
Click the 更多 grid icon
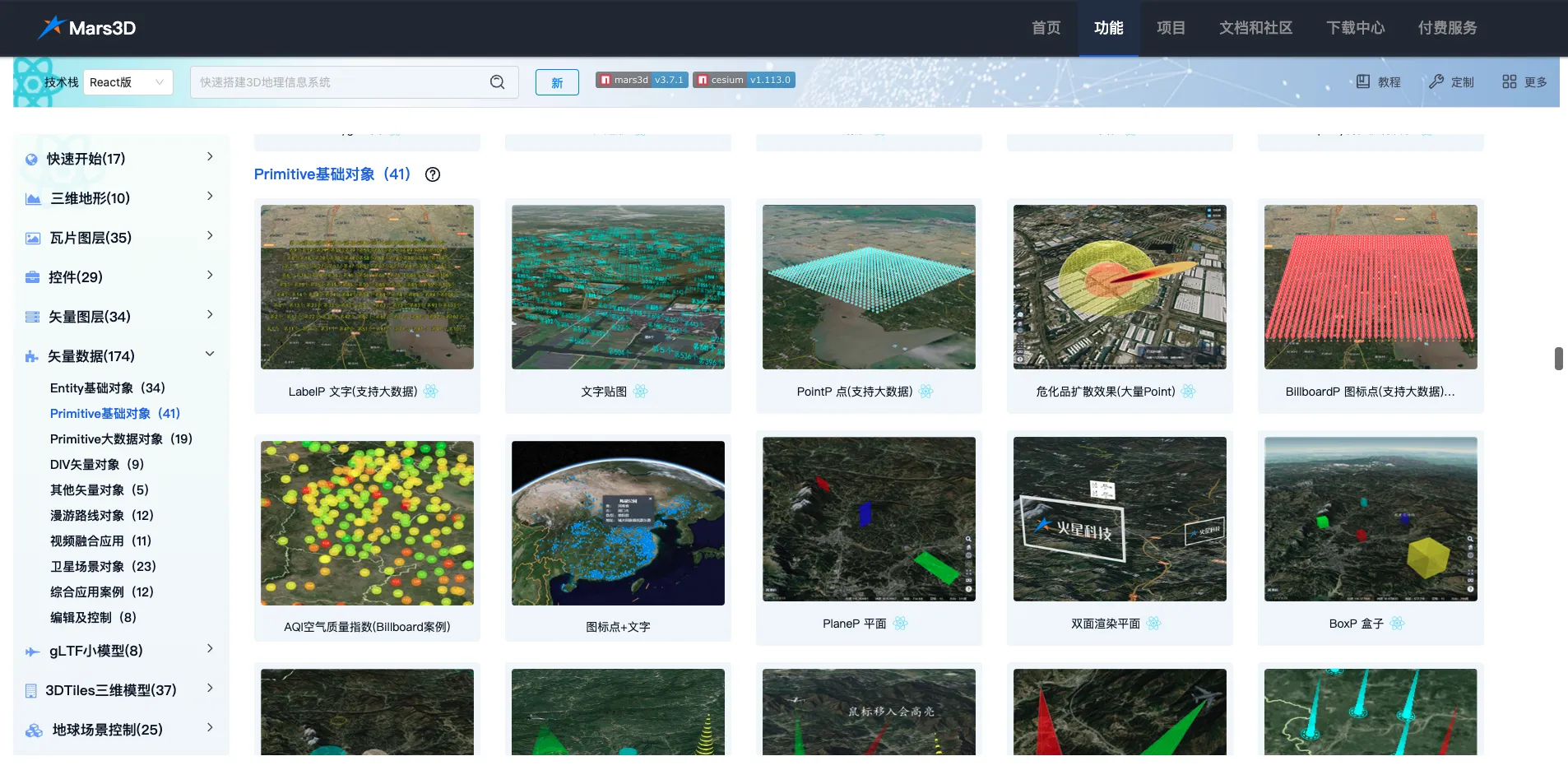[x=1510, y=81]
